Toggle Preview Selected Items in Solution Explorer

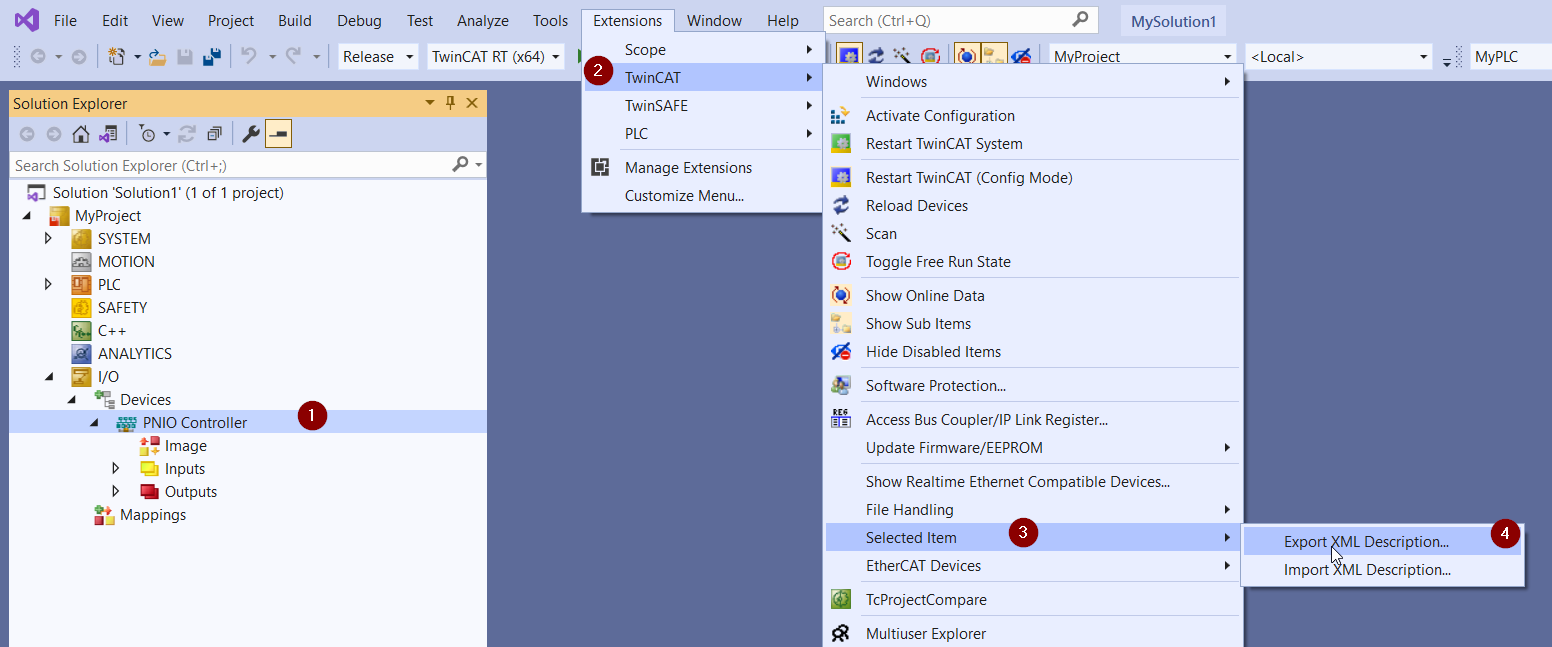pos(279,133)
